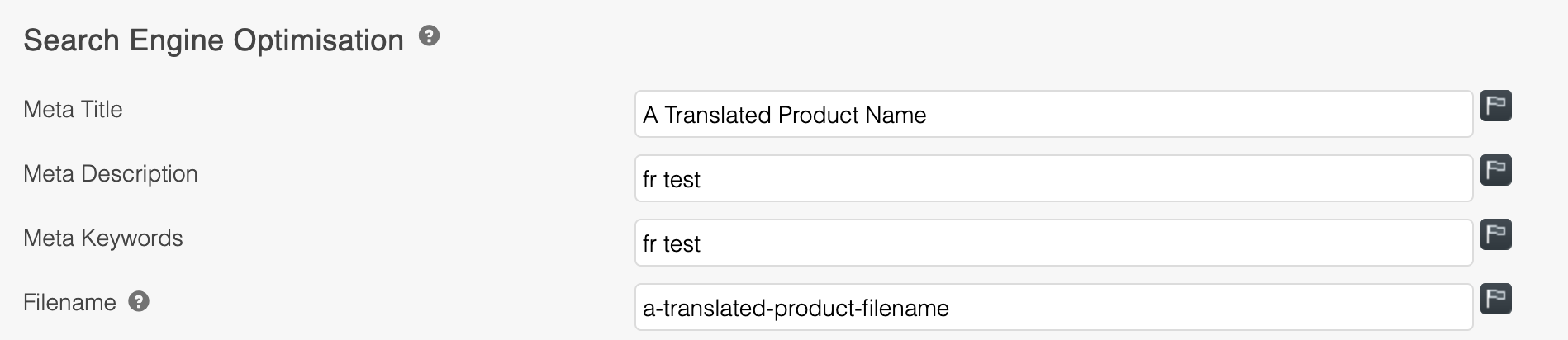Click the language flag icon for Meta Keywords
The image size is (1568, 340).
[1495, 234]
